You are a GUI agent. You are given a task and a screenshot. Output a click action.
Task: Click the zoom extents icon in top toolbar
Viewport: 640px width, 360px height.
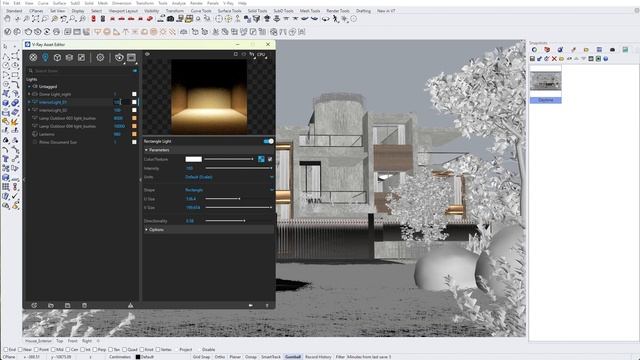[36, 19]
